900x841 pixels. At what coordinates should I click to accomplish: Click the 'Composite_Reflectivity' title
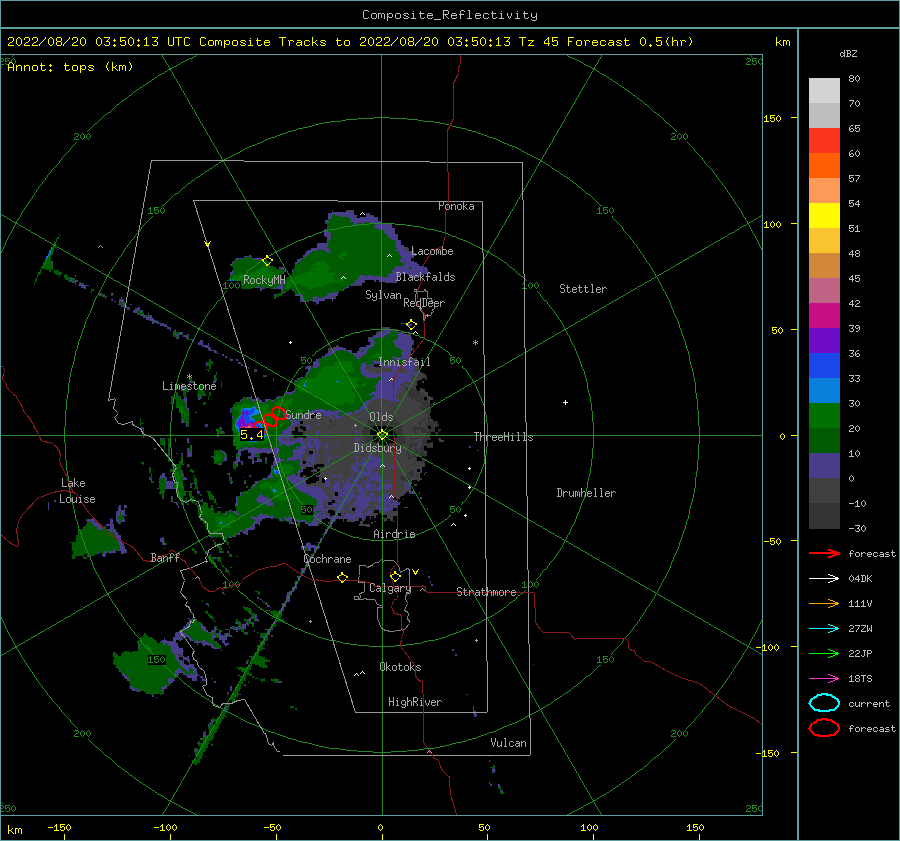(449, 15)
